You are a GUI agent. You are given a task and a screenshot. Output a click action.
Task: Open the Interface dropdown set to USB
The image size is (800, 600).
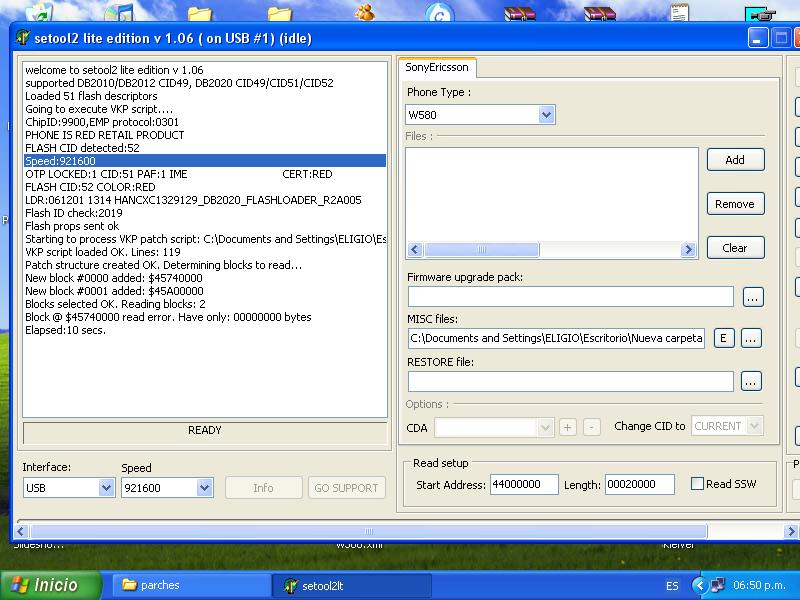point(106,488)
